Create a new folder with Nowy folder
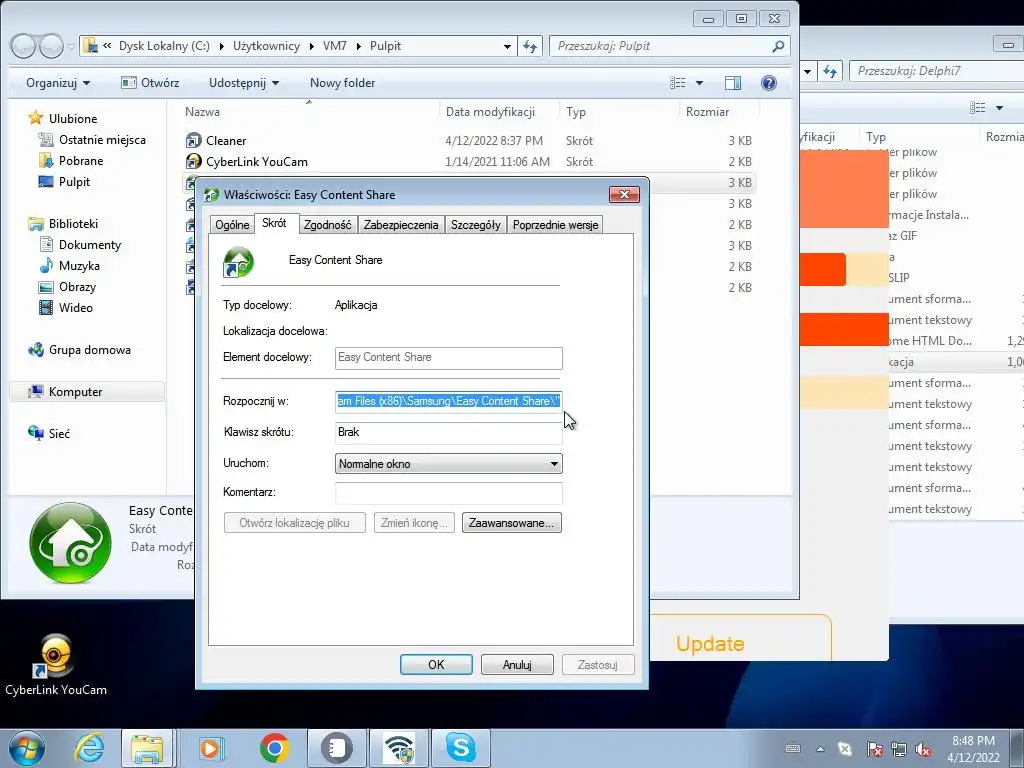Screen dimensions: 1024x768 click(x=342, y=83)
